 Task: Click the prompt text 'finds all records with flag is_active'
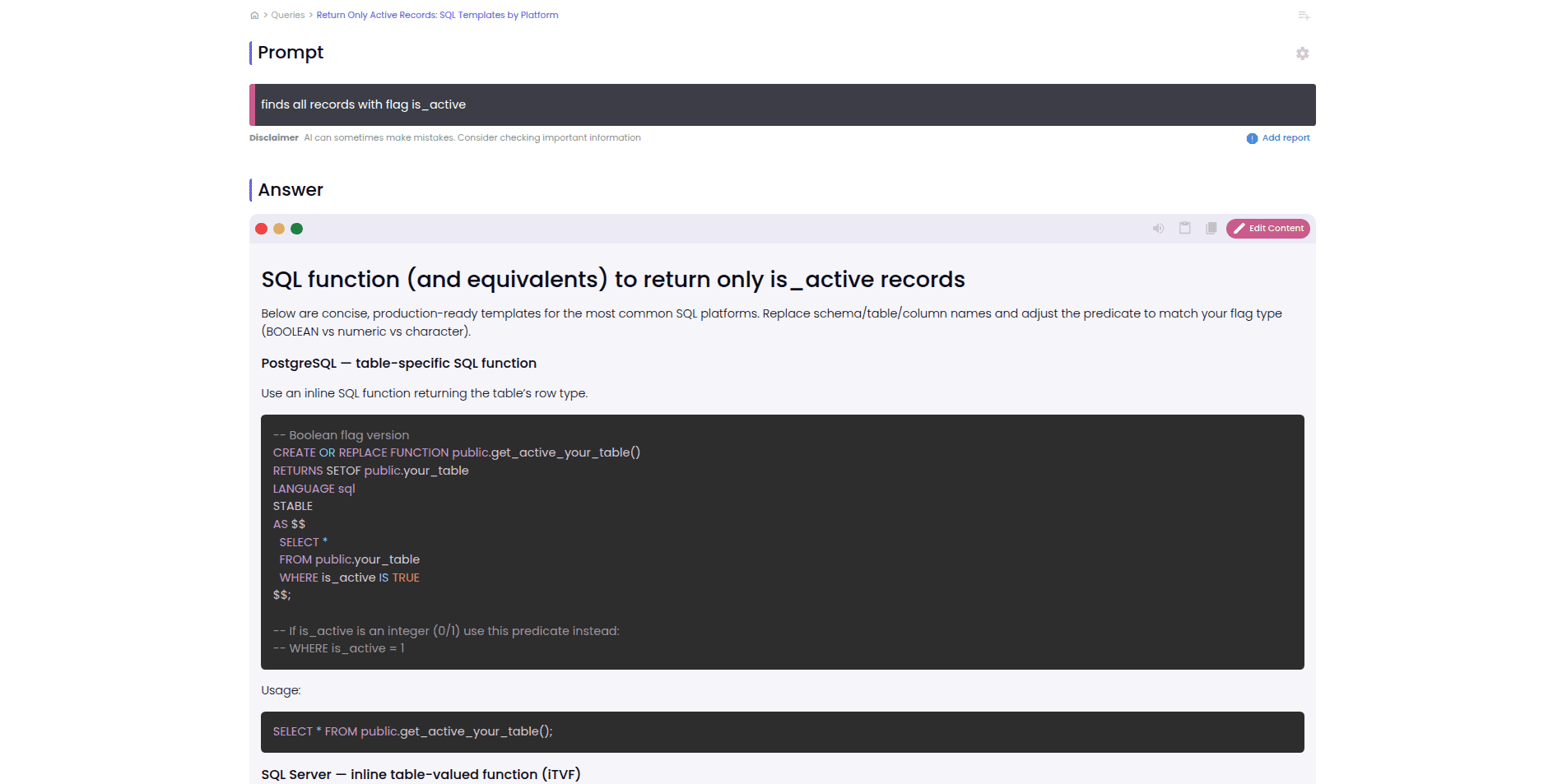pyautogui.click(x=363, y=104)
